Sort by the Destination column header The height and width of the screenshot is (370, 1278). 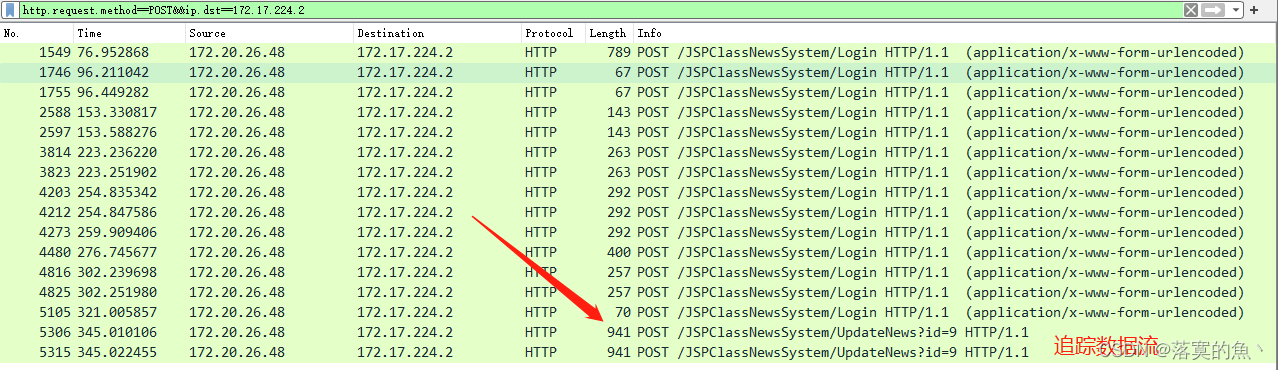pyautogui.click(x=437, y=33)
